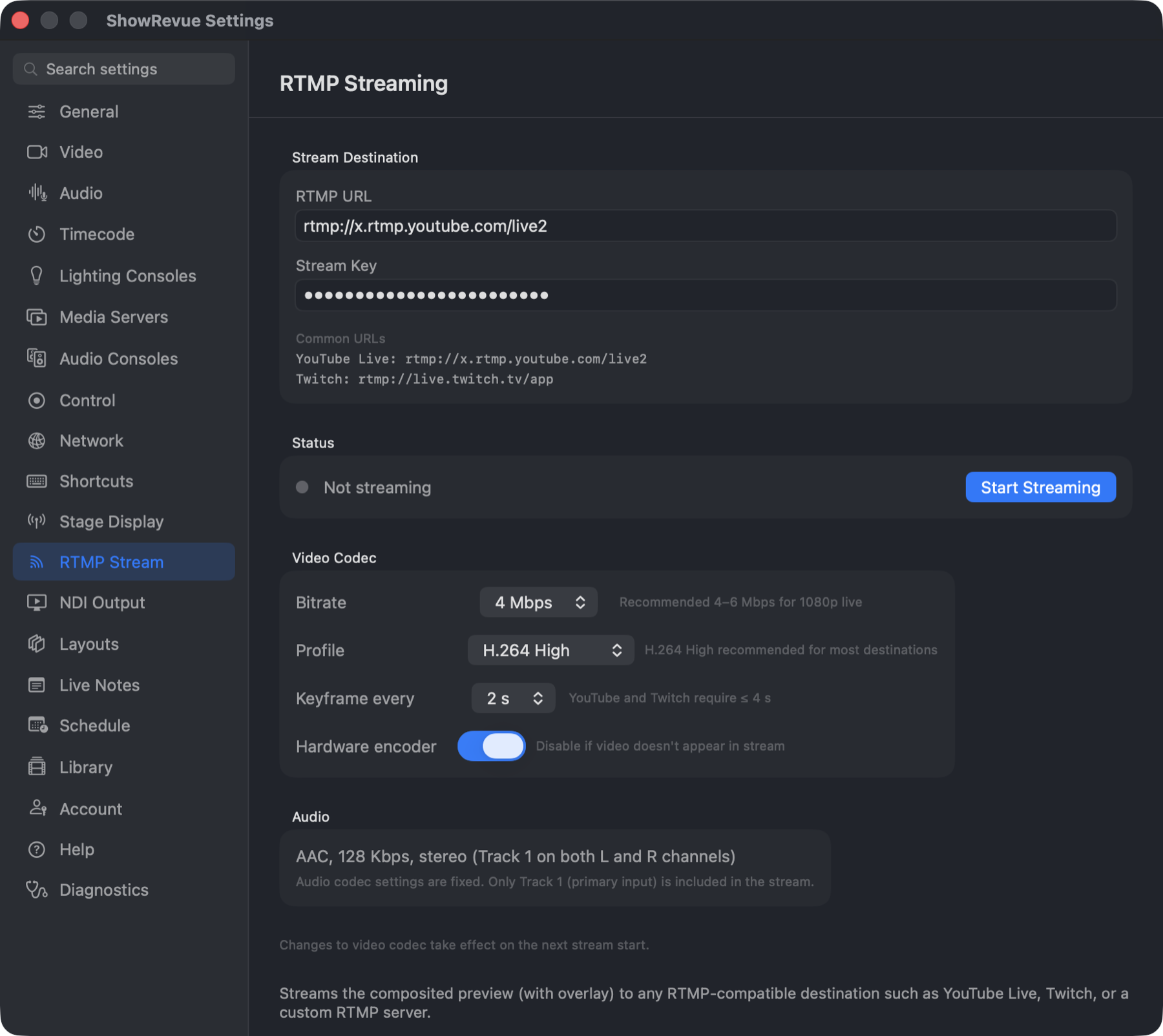Click the Timecode clock icon

(37, 234)
